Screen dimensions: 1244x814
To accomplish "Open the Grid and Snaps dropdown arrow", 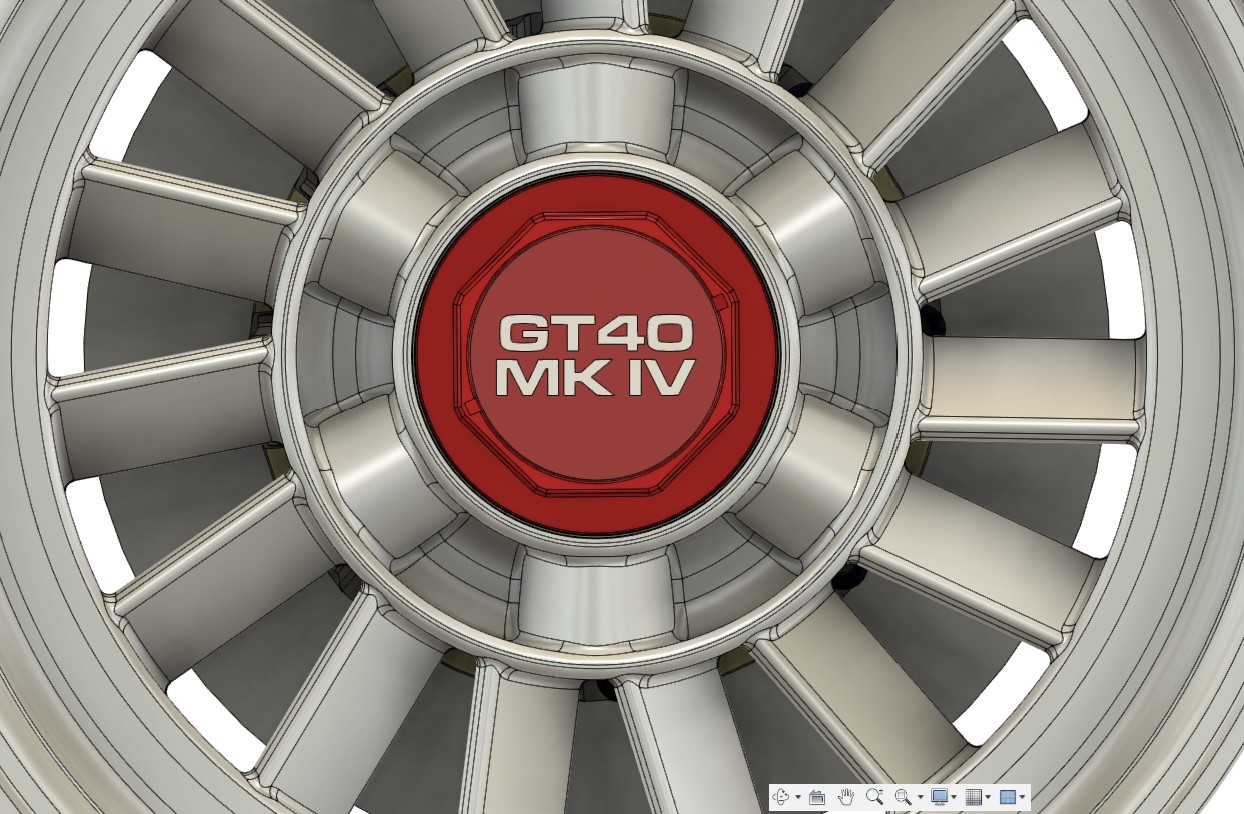I will pyautogui.click(x=988, y=798).
